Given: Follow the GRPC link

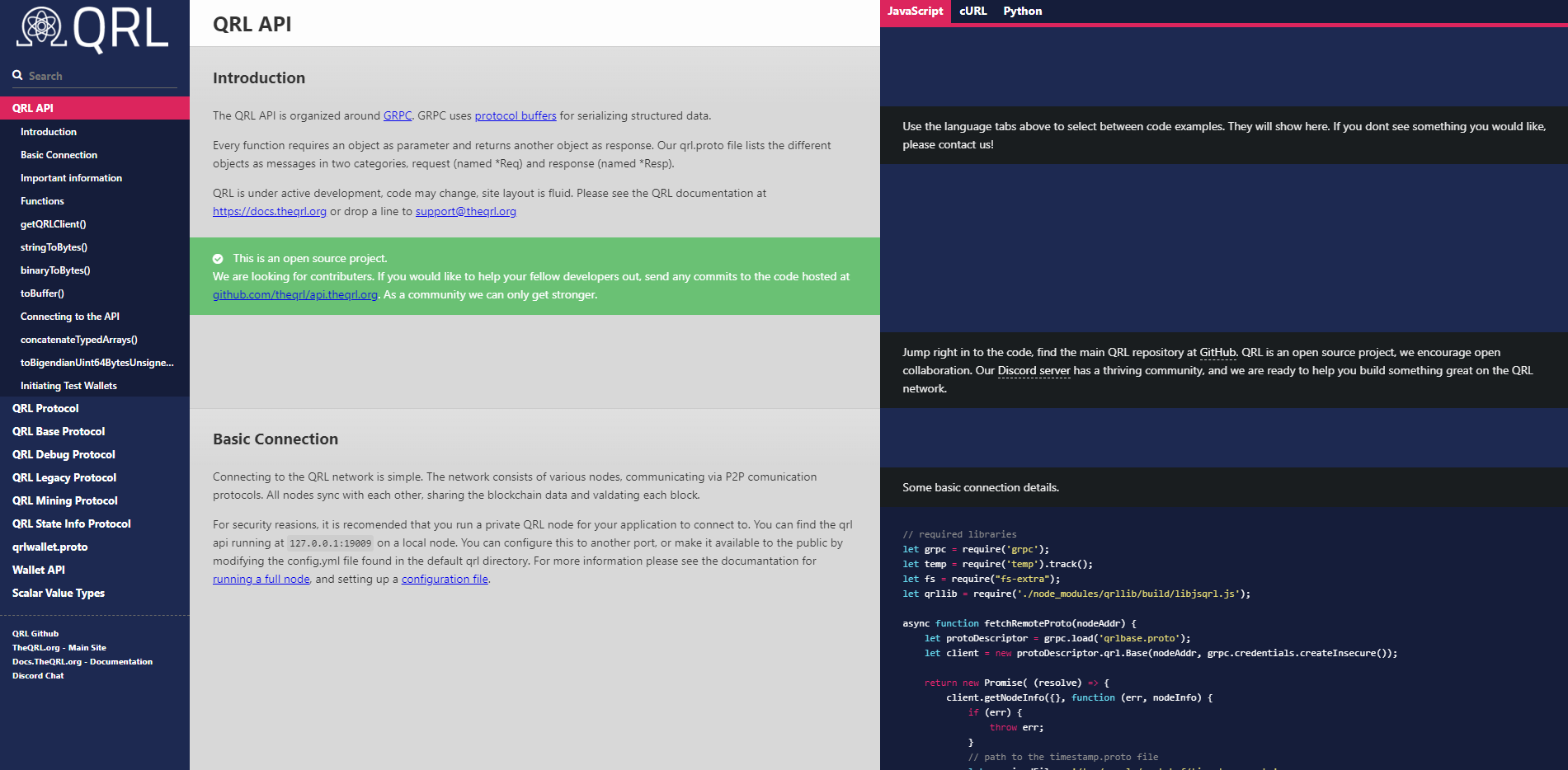Looking at the screenshot, I should click(x=398, y=116).
